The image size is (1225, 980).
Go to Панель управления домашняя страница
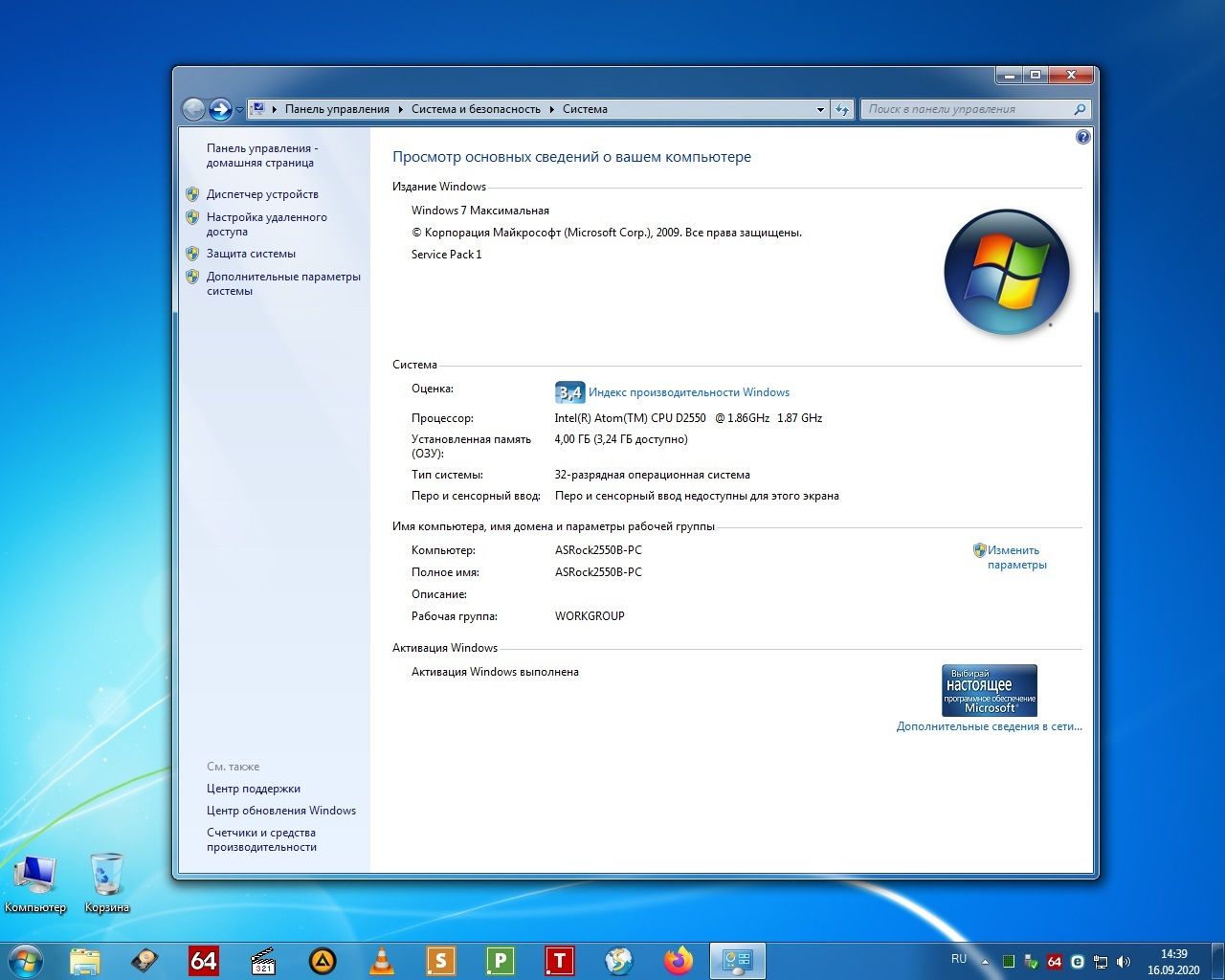point(262,155)
